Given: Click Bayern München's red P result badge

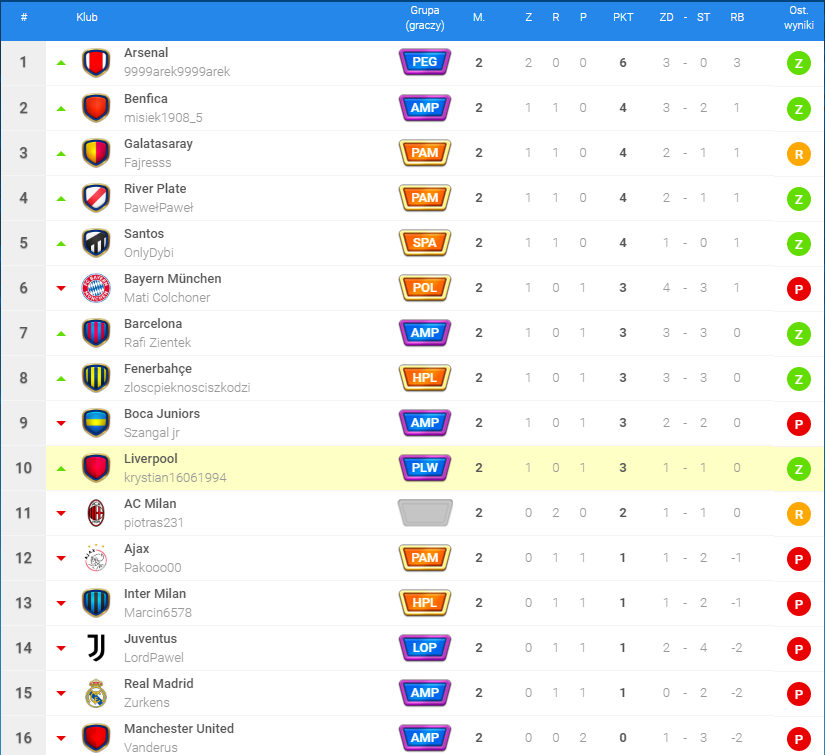Looking at the screenshot, I should click(799, 288).
